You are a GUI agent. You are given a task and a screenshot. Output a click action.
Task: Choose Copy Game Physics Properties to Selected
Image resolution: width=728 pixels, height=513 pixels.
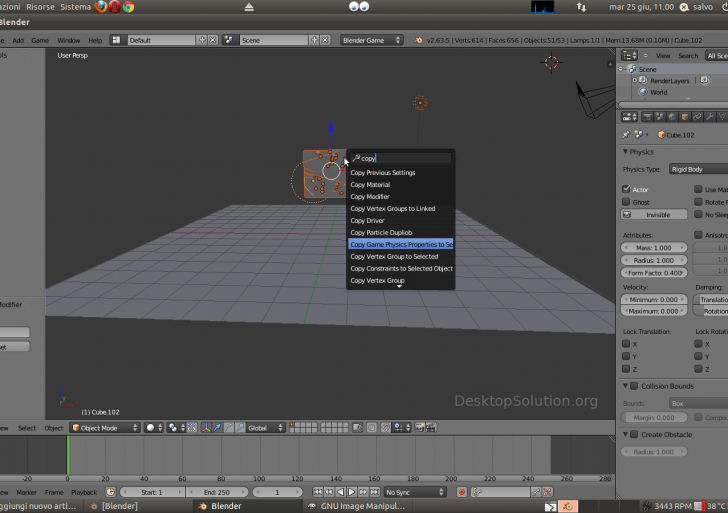pyautogui.click(x=400, y=244)
